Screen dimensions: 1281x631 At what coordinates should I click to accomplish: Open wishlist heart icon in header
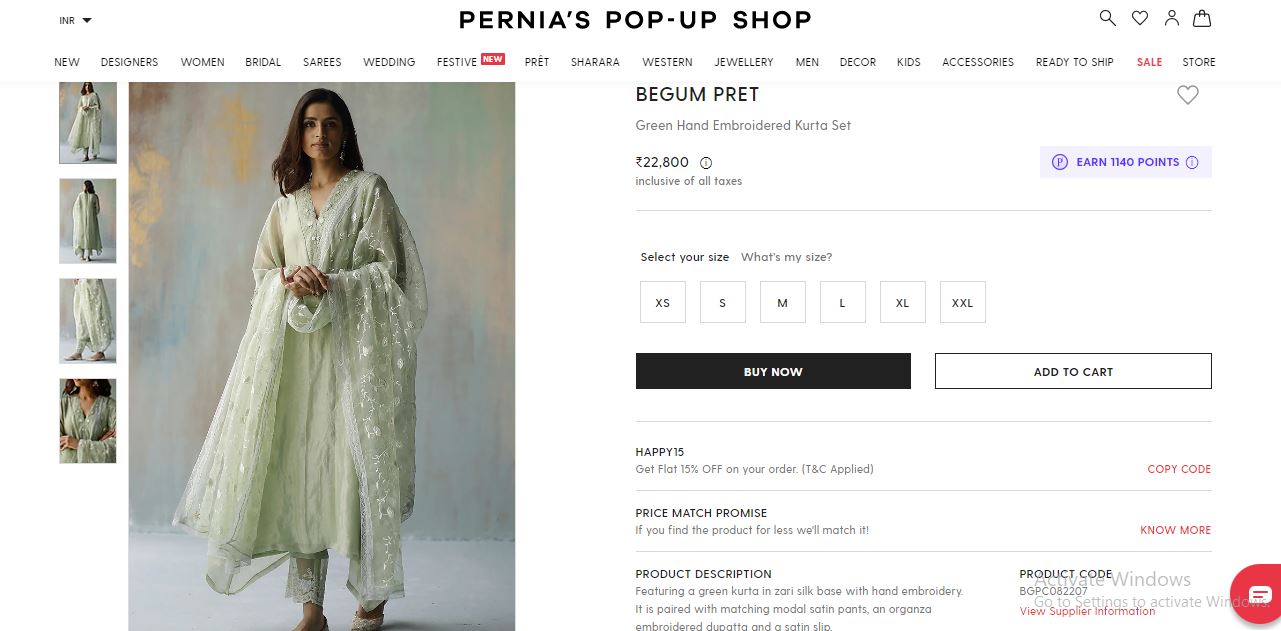coord(1139,18)
